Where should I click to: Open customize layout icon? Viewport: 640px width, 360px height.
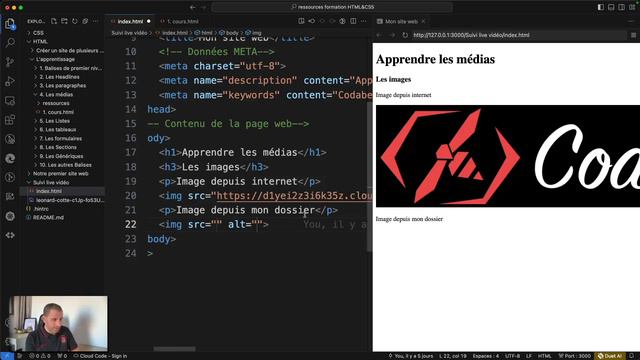click(632, 7)
